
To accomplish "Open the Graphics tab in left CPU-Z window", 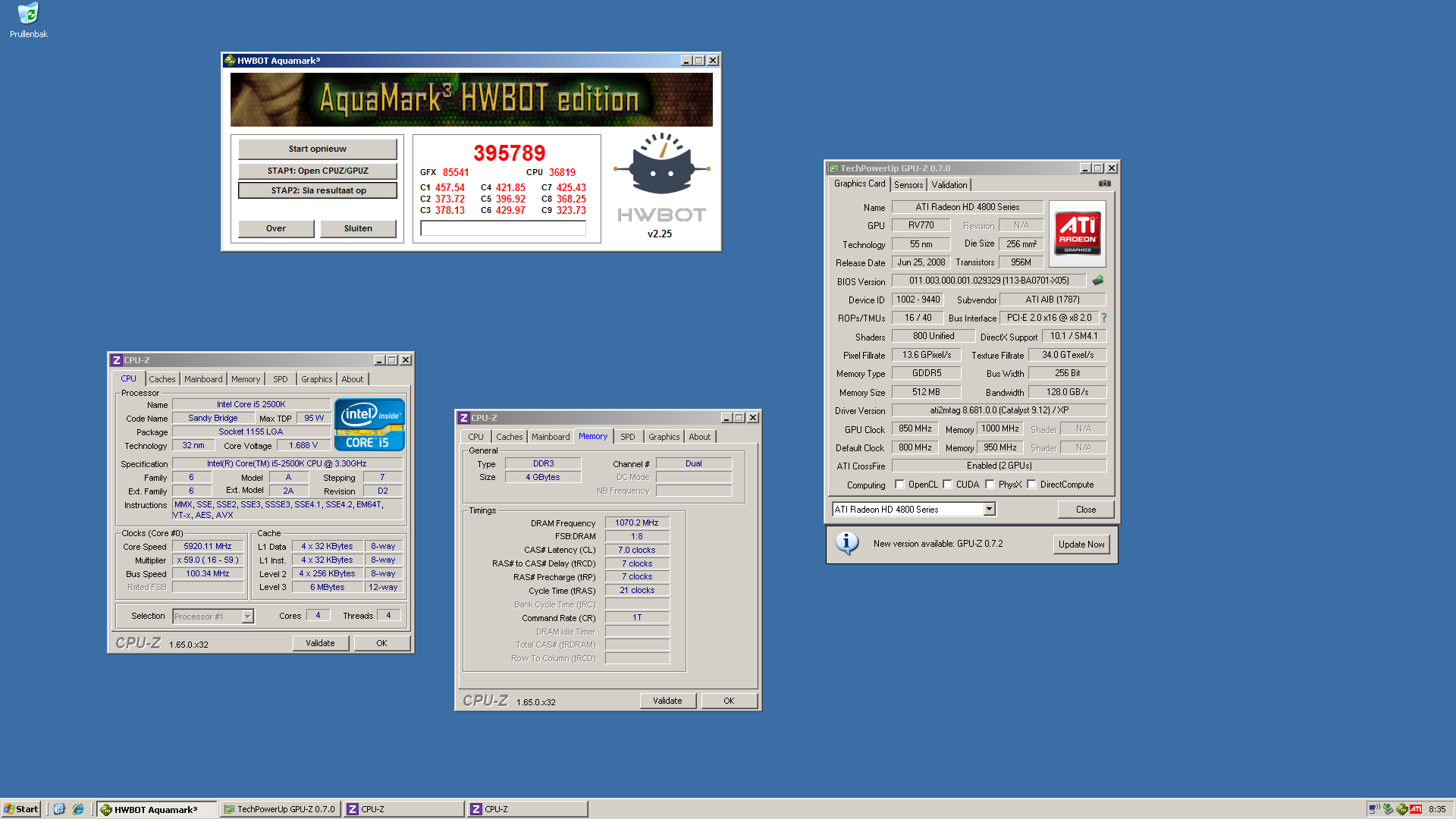I will [317, 379].
